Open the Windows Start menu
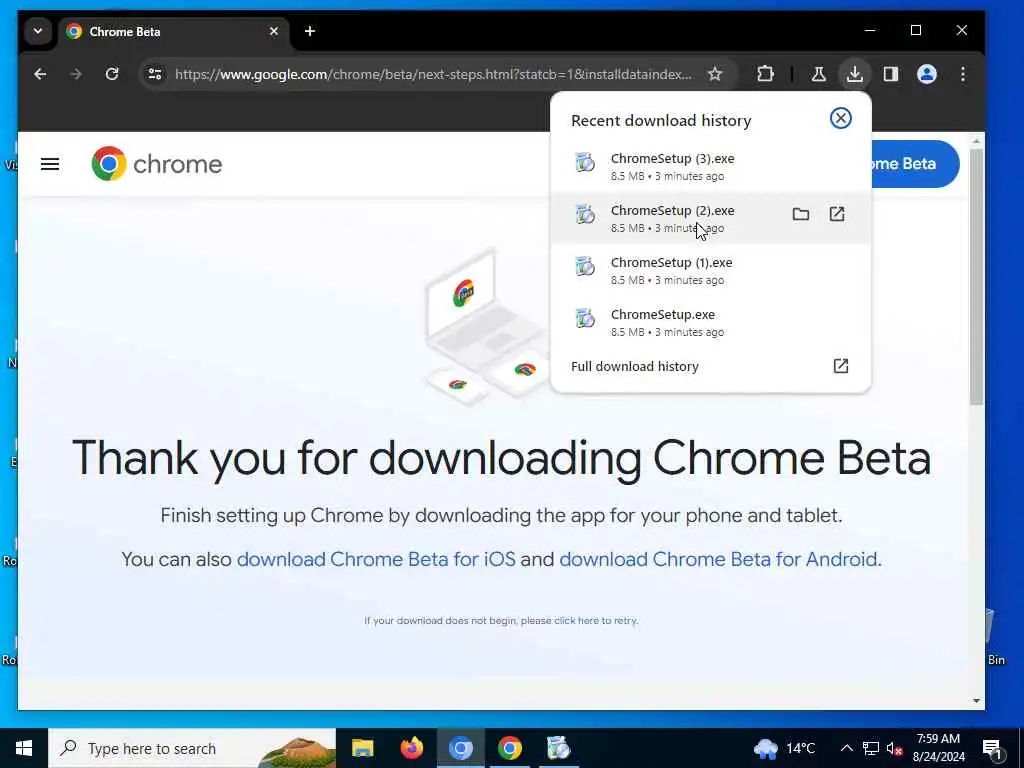 pyautogui.click(x=24, y=748)
